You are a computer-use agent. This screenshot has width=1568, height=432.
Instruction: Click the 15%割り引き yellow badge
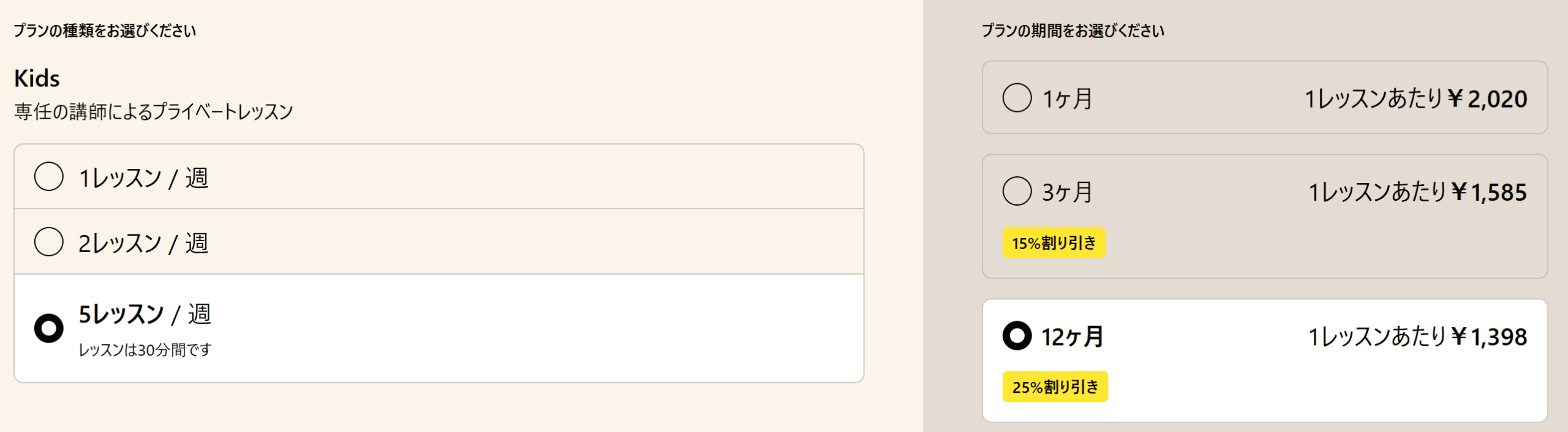click(1053, 243)
